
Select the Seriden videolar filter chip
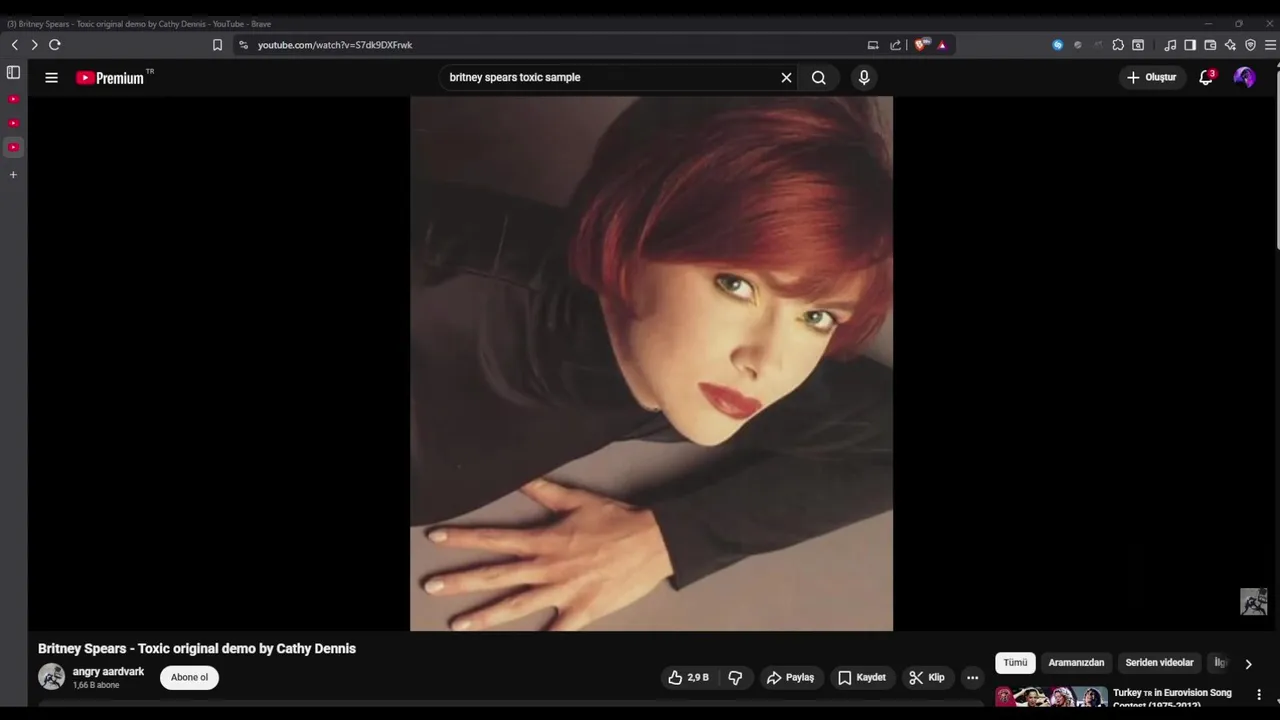click(x=1159, y=663)
